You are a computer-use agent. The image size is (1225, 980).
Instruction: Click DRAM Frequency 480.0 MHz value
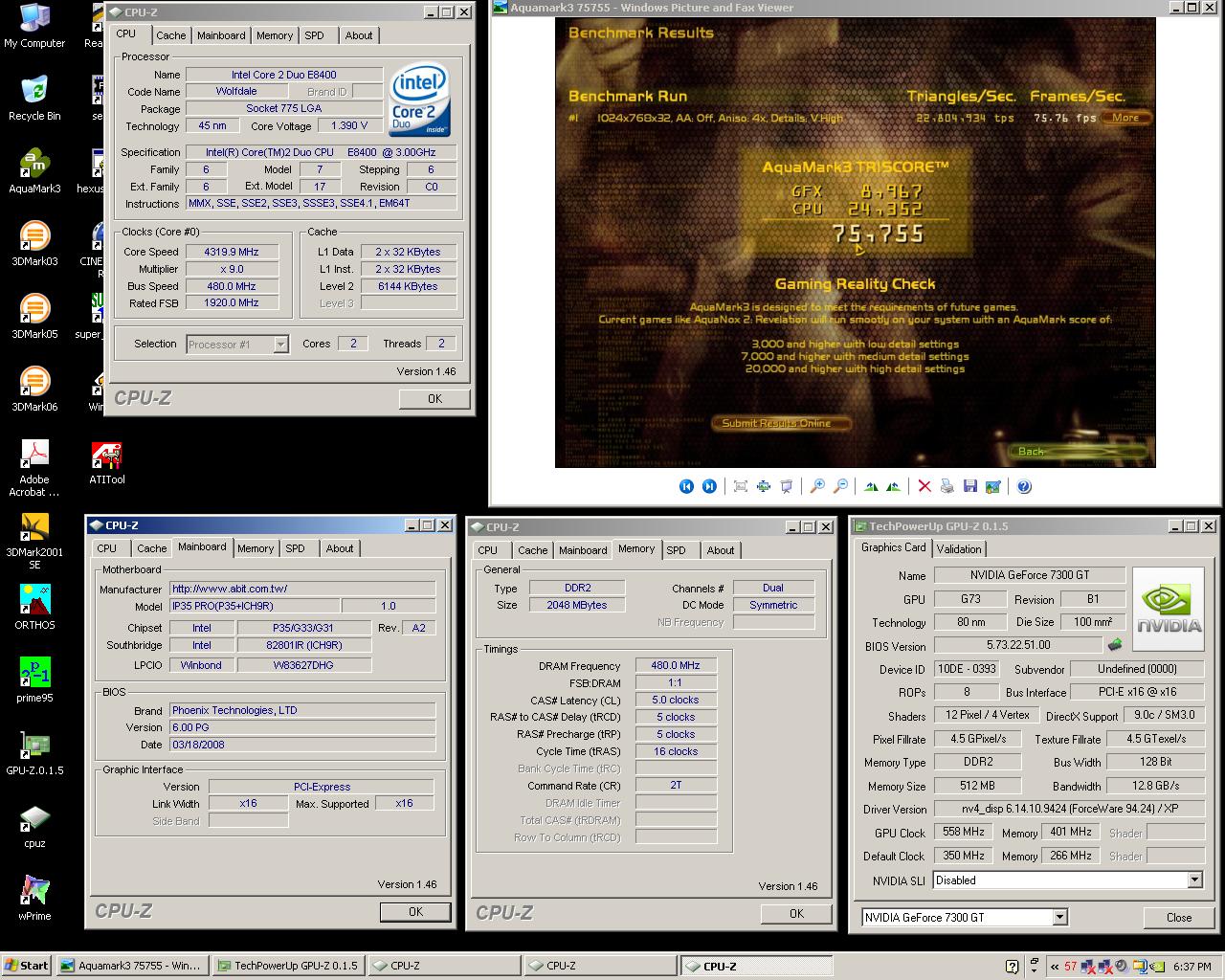pyautogui.click(x=676, y=665)
